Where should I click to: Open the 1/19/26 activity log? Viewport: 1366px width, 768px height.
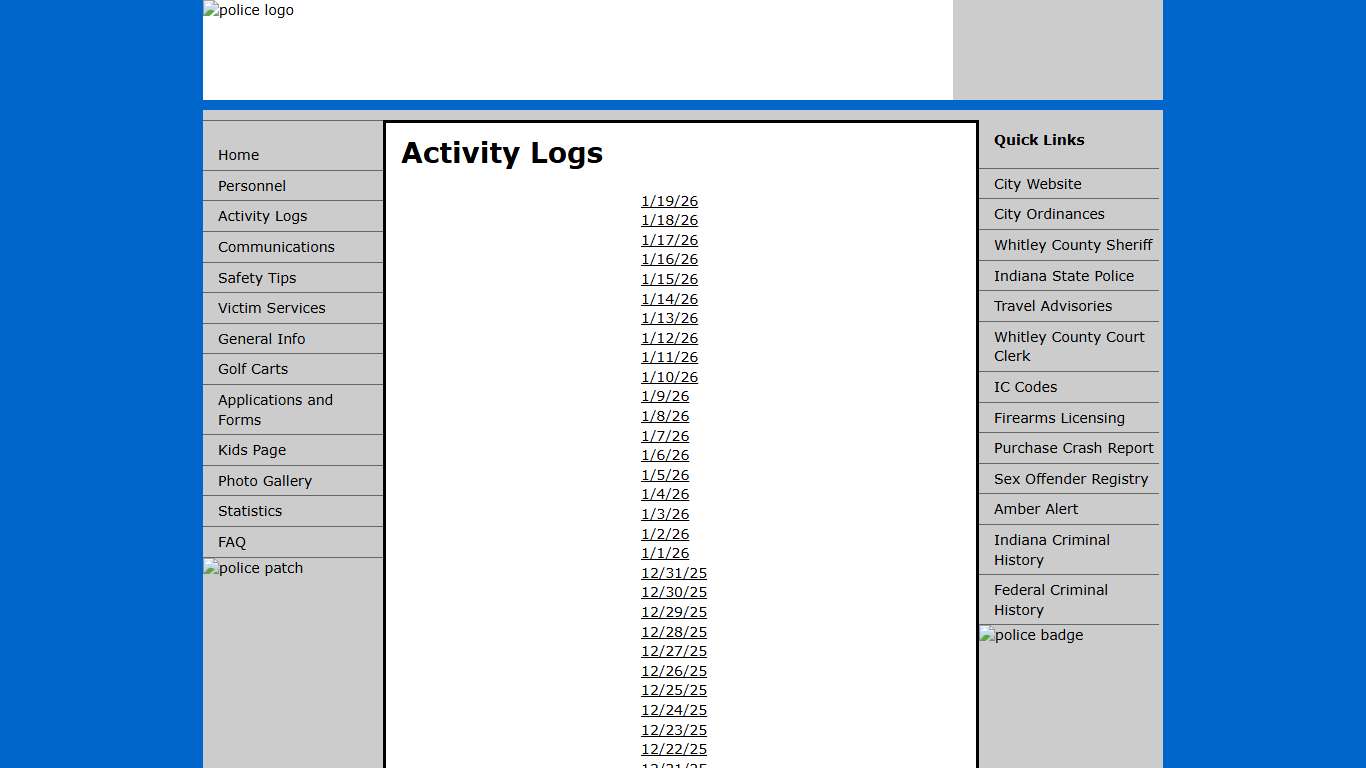(x=669, y=201)
